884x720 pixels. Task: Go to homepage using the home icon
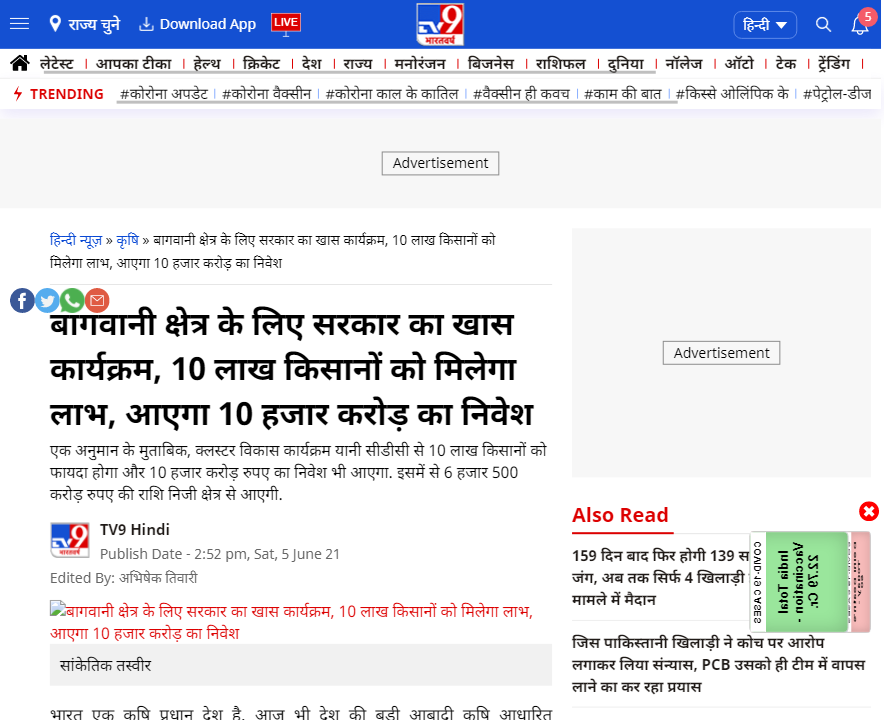(18, 62)
